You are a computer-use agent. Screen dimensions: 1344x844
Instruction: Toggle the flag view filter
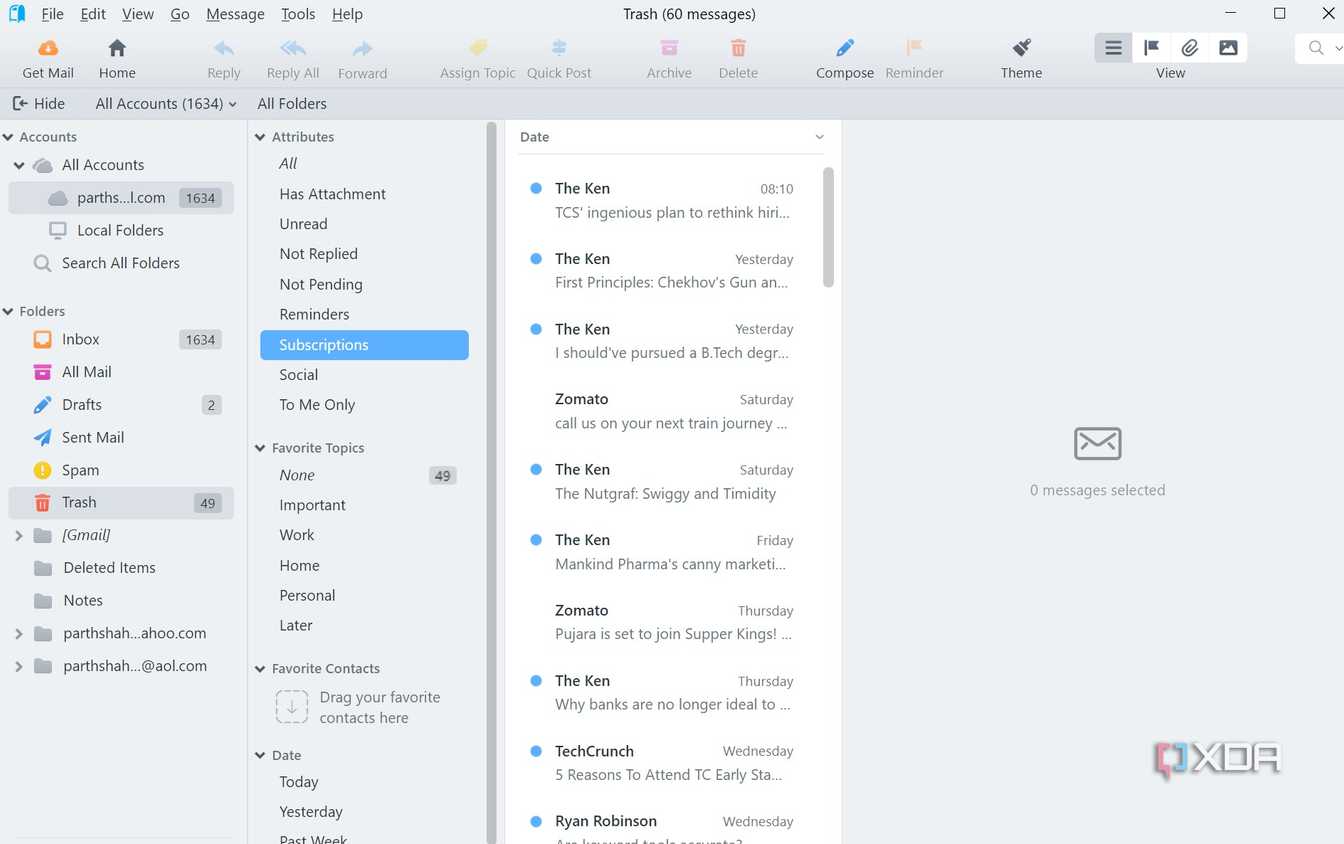(1151, 48)
